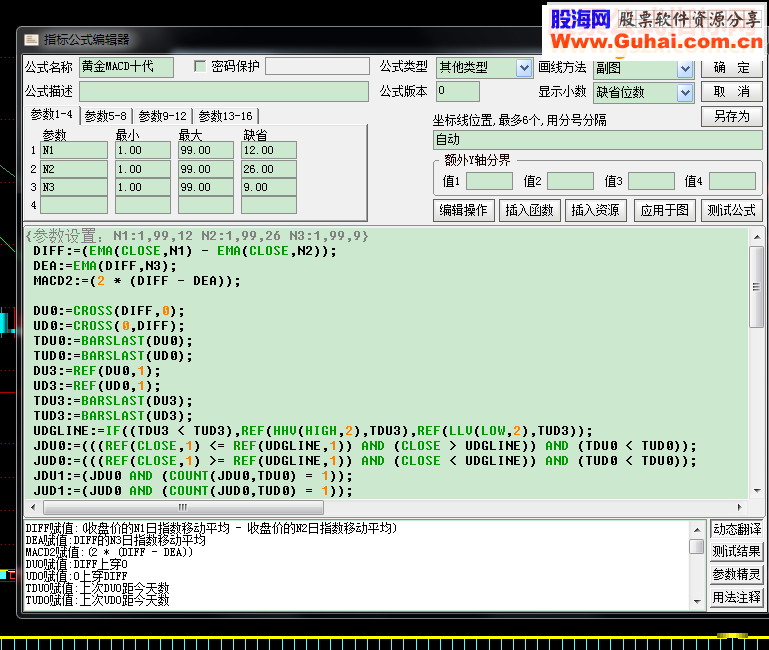Click translation pane scroll up arrow
Screen dimensions: 769x650
coord(696,529)
